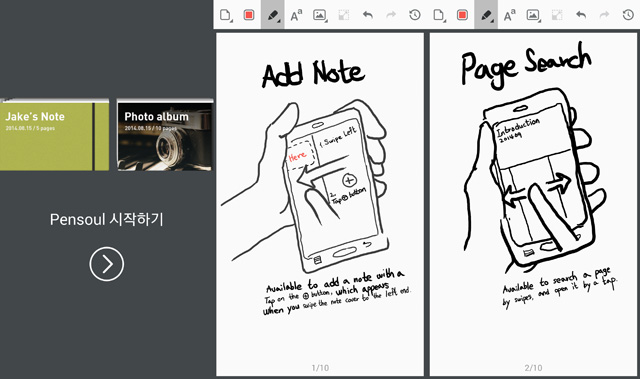640x379 pixels.
Task: Open Jake's Note notebook cover
Action: click(x=54, y=135)
